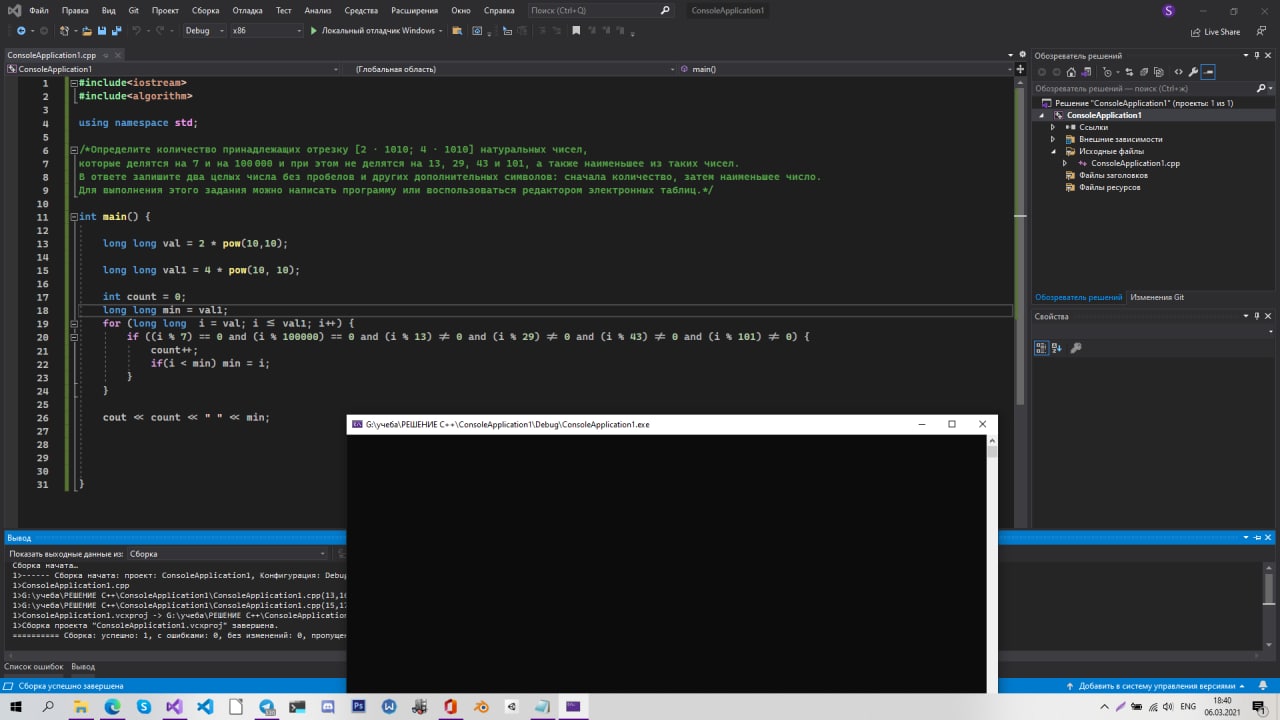Click the Save All toolbar icon
This screenshot has width=1280, height=720.
116,31
